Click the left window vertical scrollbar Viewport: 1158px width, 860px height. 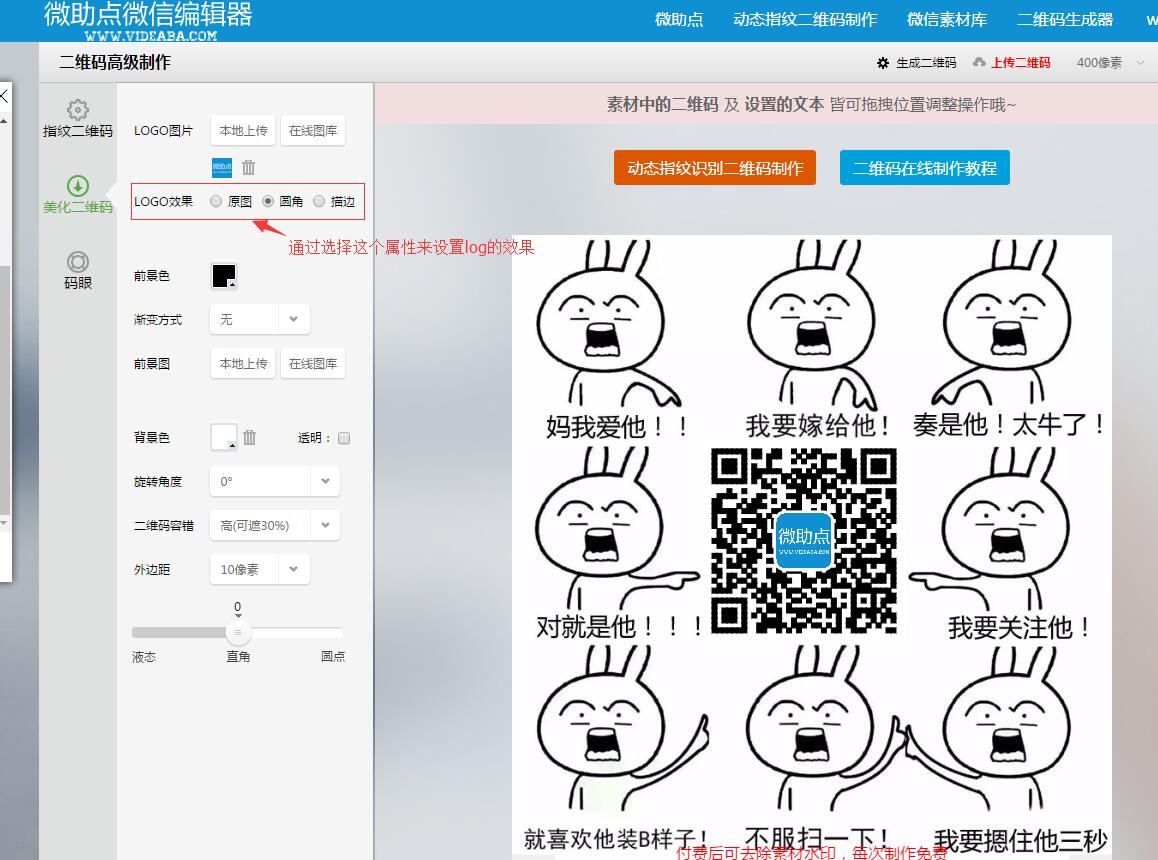(4, 390)
